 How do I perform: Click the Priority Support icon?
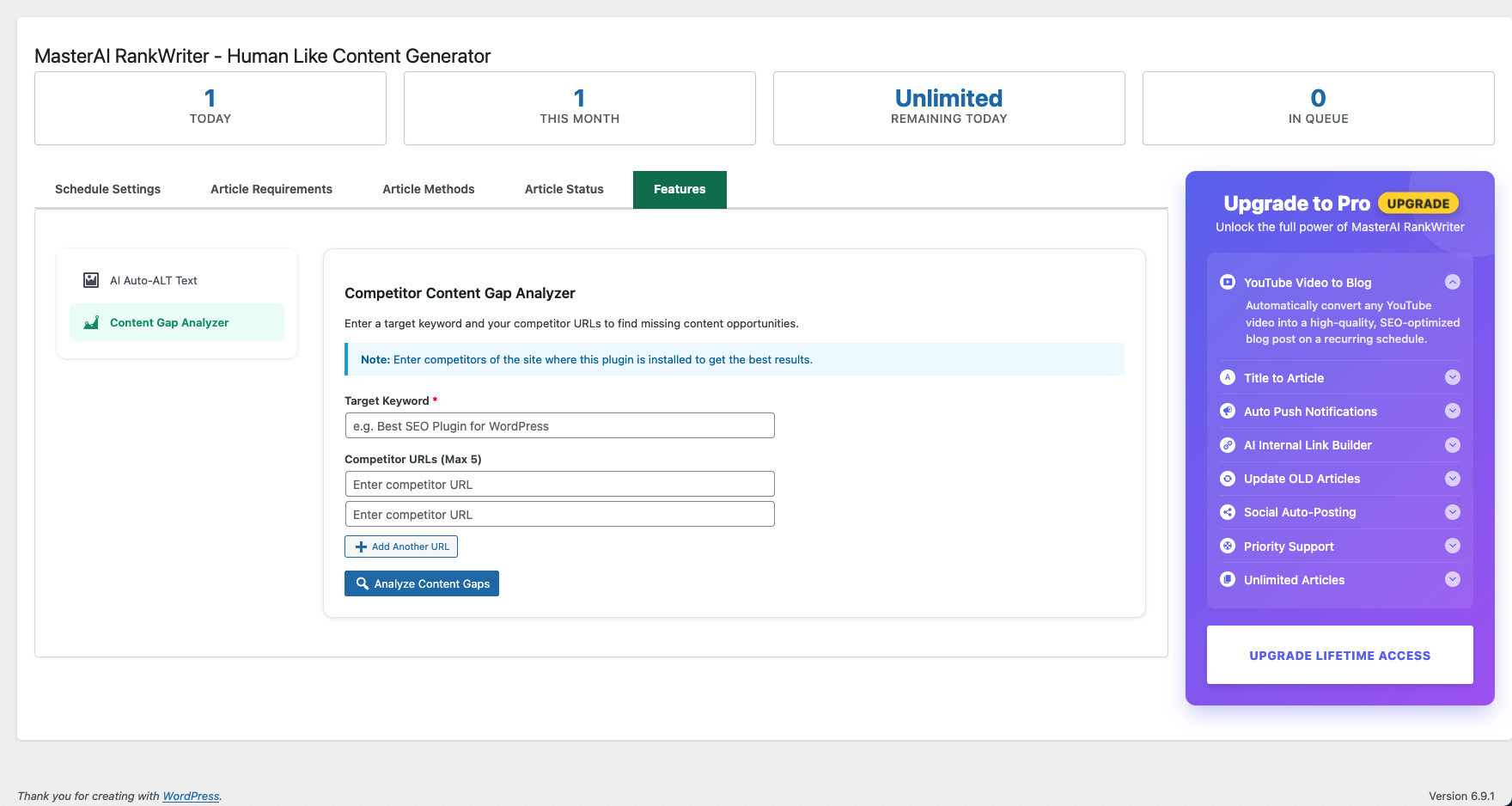pos(1228,546)
